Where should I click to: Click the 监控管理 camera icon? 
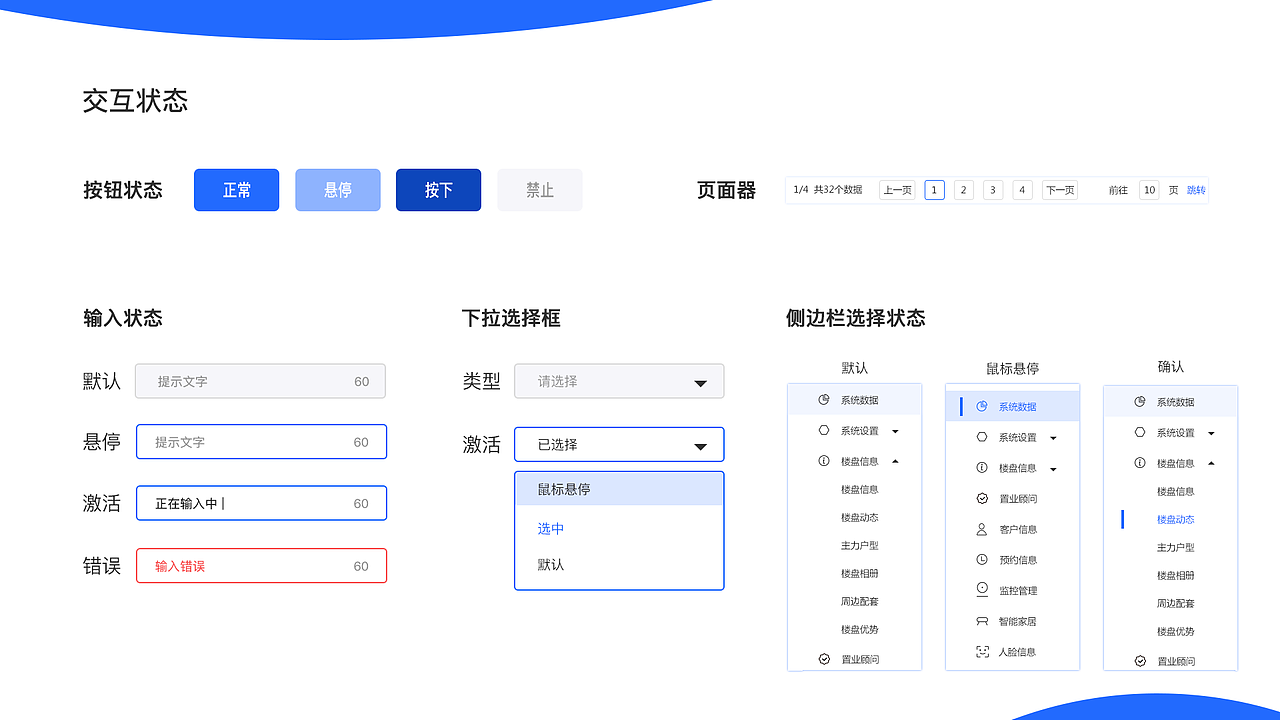coord(982,590)
